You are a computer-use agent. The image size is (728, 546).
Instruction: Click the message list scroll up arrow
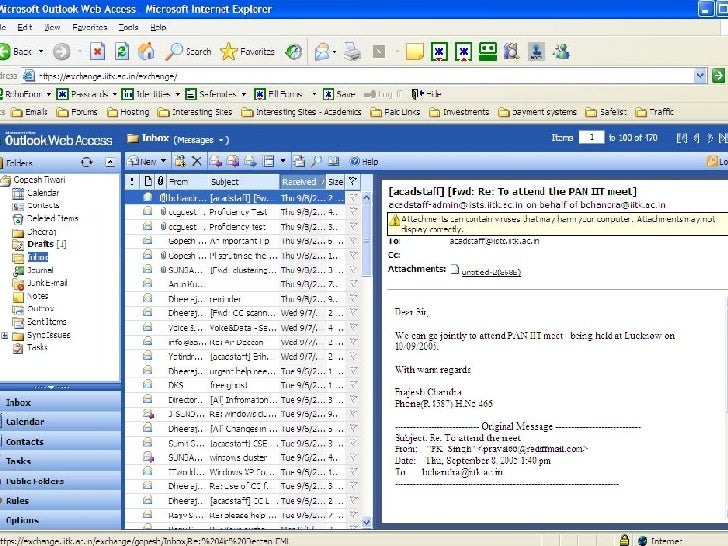tap(366, 198)
